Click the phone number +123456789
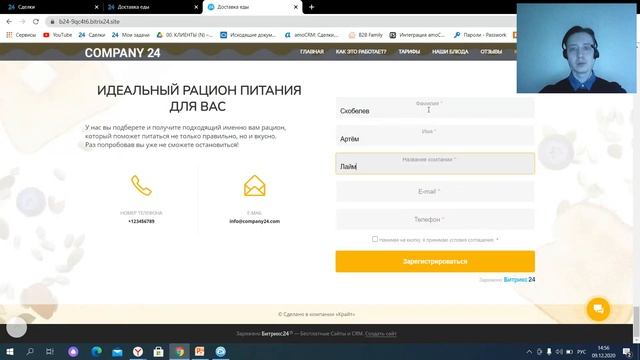The height and width of the screenshot is (360, 640). 141,221
